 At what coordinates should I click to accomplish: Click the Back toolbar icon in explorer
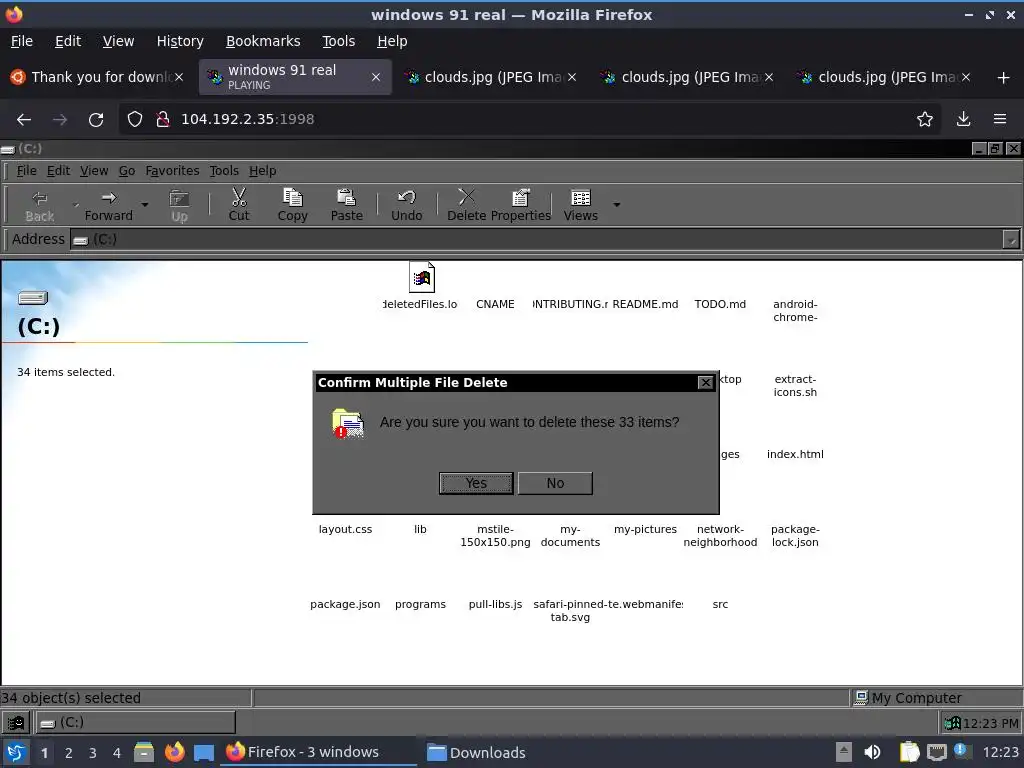tap(40, 198)
